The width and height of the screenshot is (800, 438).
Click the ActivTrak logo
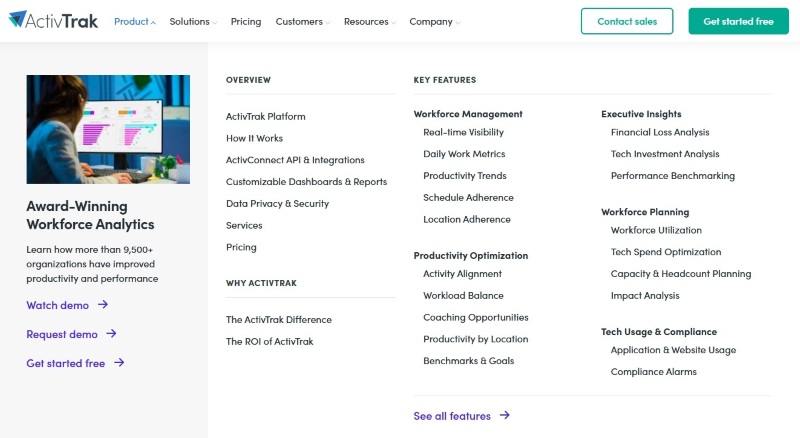pos(53,20)
